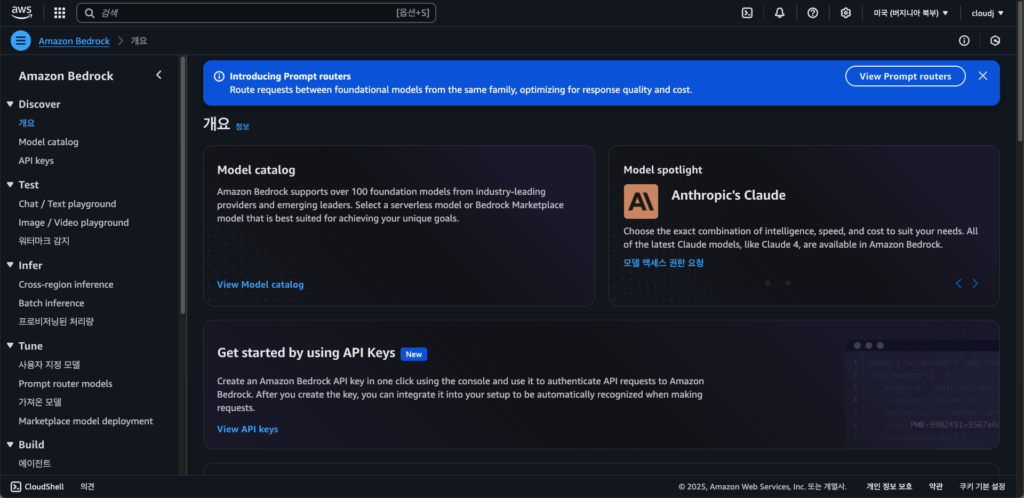Open 개인 정보 보호 in the footer
The height and width of the screenshot is (498, 1024).
889,486
